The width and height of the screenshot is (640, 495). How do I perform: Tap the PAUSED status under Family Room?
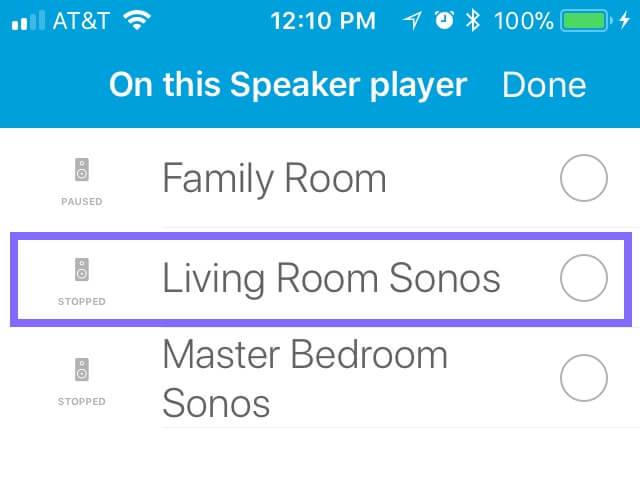[82, 202]
